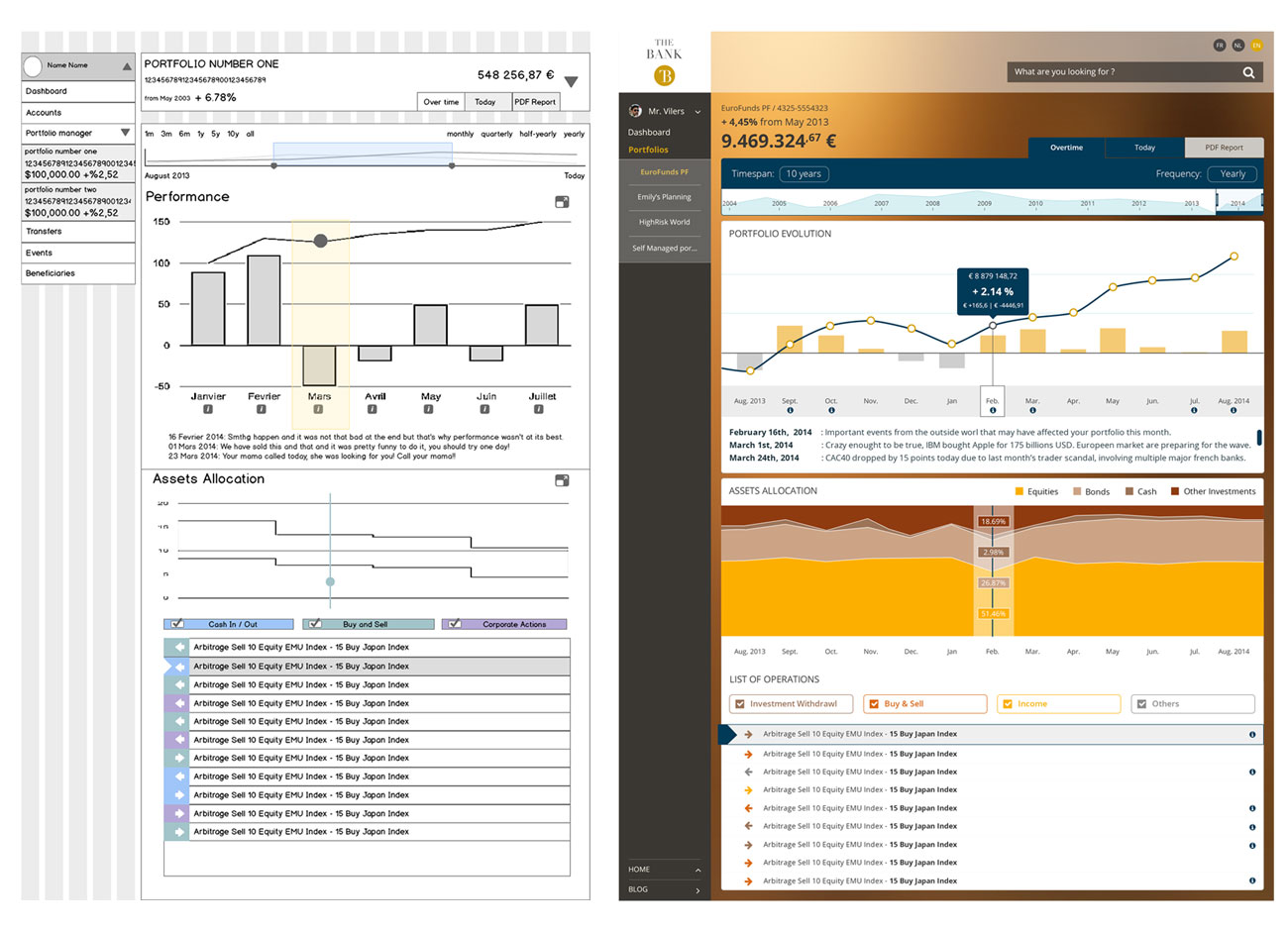Viewport: 1288px width, 930px height.
Task: Switch language by clicking the FR icon
Action: pyautogui.click(x=1218, y=45)
